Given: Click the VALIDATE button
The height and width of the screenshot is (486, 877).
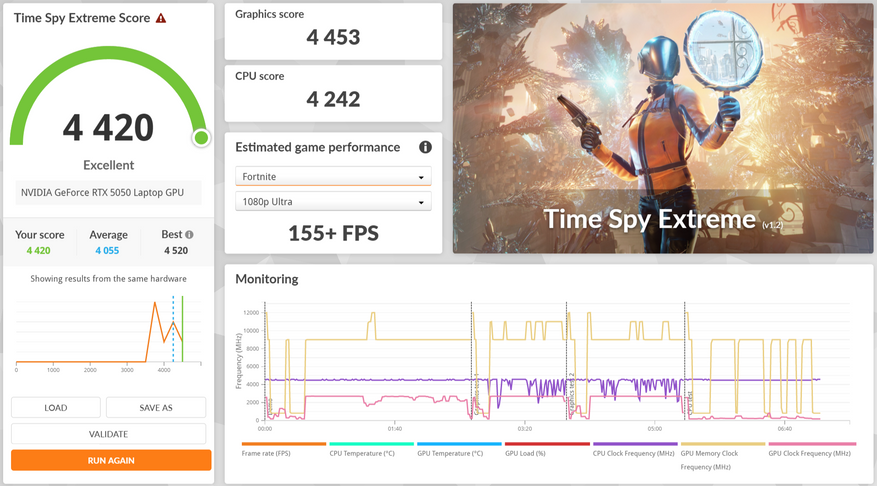Looking at the screenshot, I should [109, 434].
